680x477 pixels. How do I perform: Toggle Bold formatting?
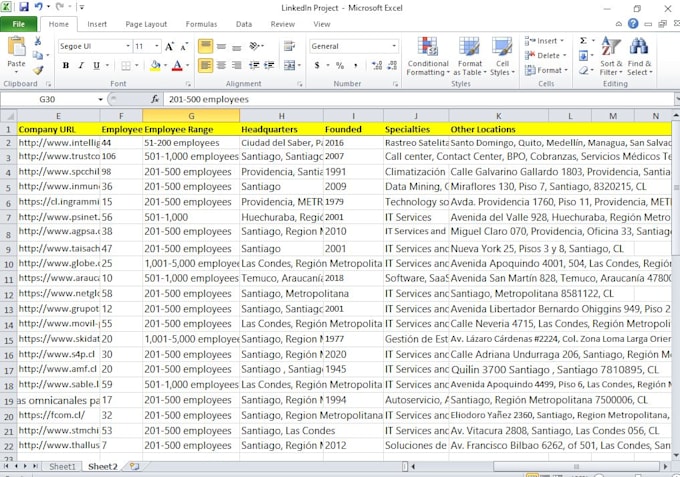pos(66,65)
